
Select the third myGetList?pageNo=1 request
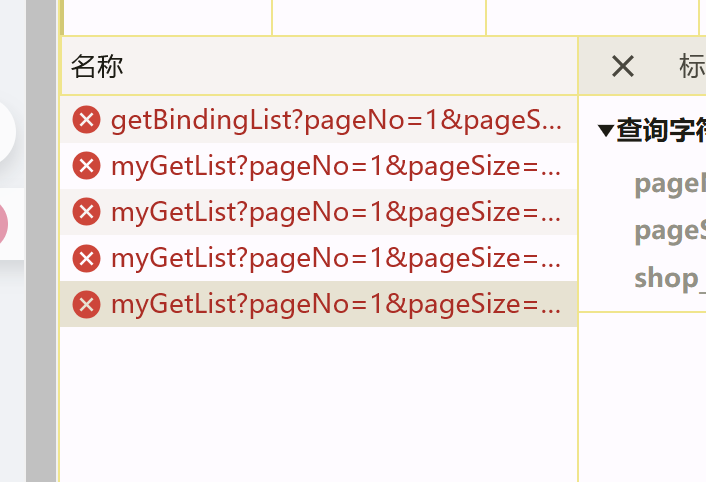(336, 258)
